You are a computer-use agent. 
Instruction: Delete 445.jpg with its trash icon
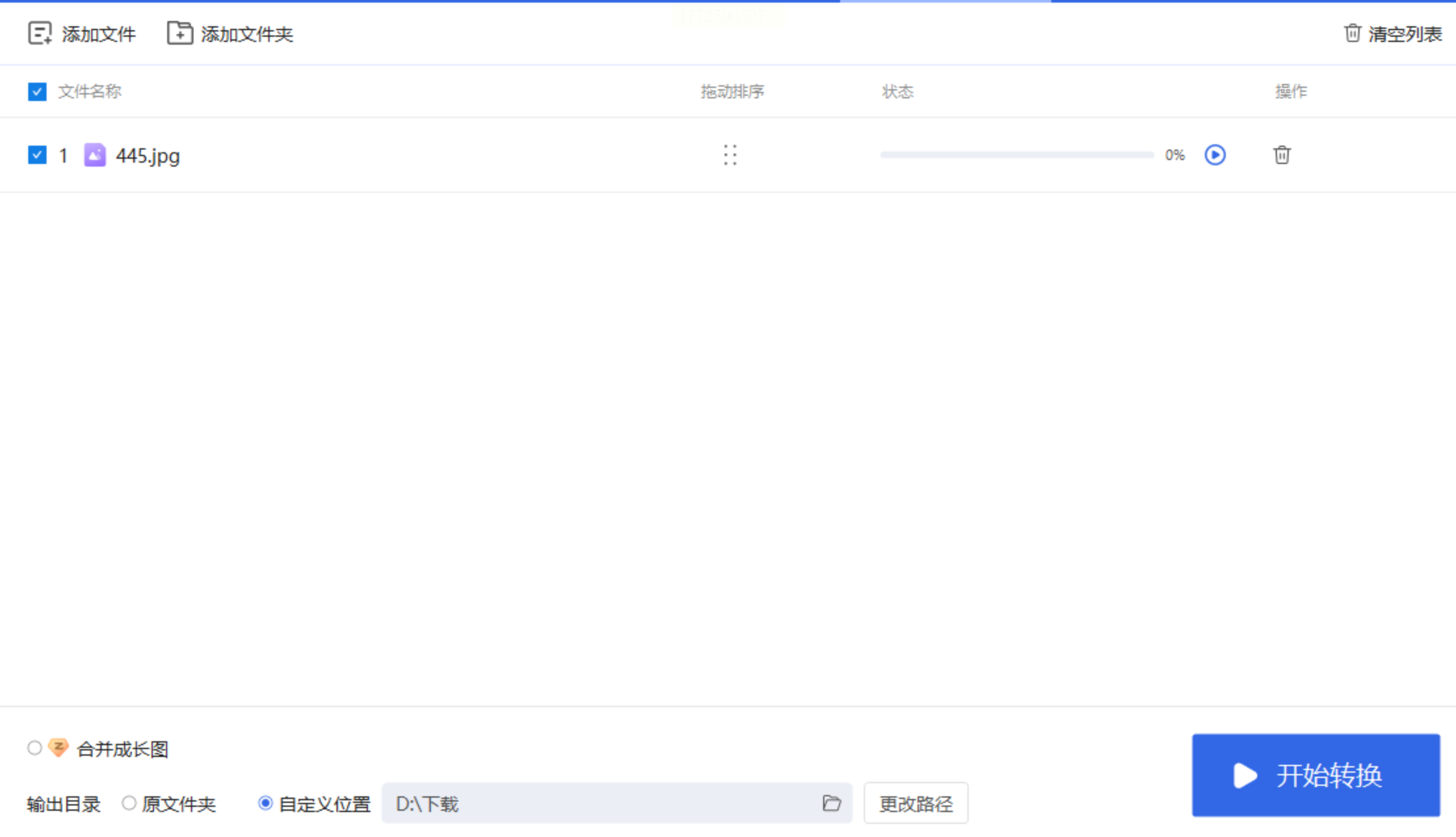(1282, 155)
